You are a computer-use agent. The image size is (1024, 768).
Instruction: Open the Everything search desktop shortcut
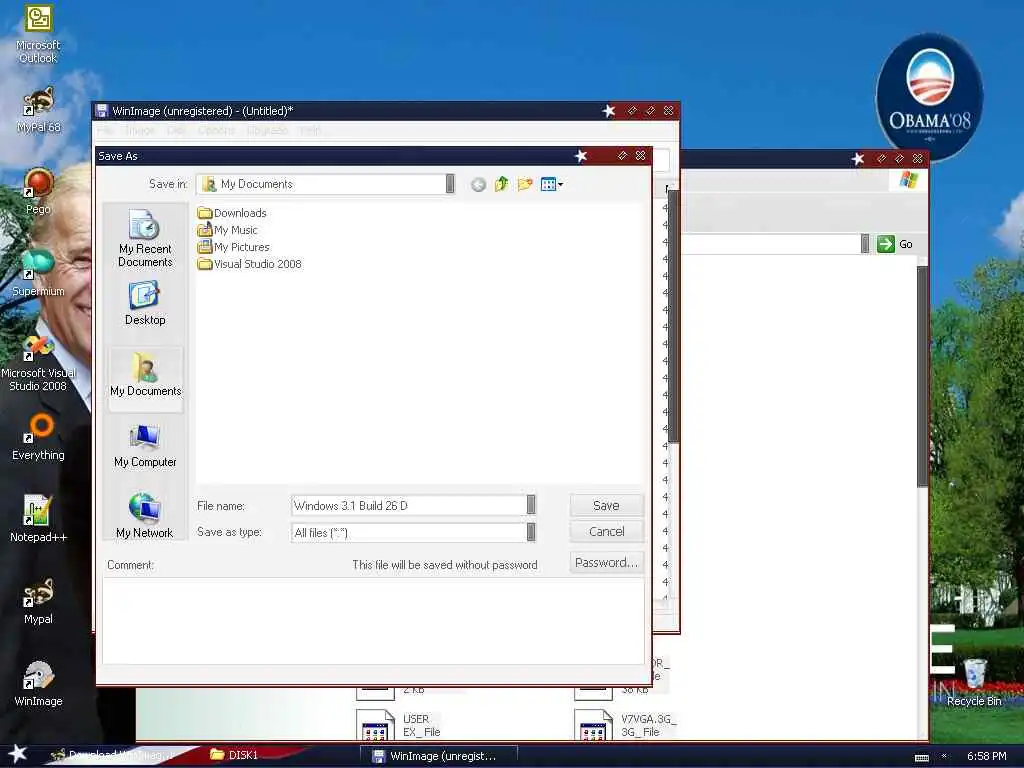tap(38, 437)
